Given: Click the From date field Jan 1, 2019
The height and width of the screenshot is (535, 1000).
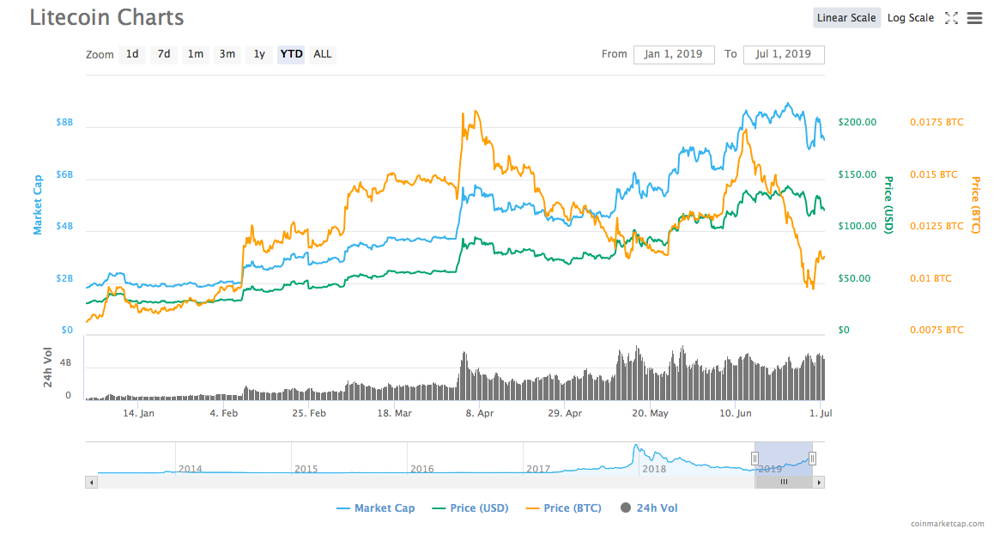Looking at the screenshot, I should point(673,54).
